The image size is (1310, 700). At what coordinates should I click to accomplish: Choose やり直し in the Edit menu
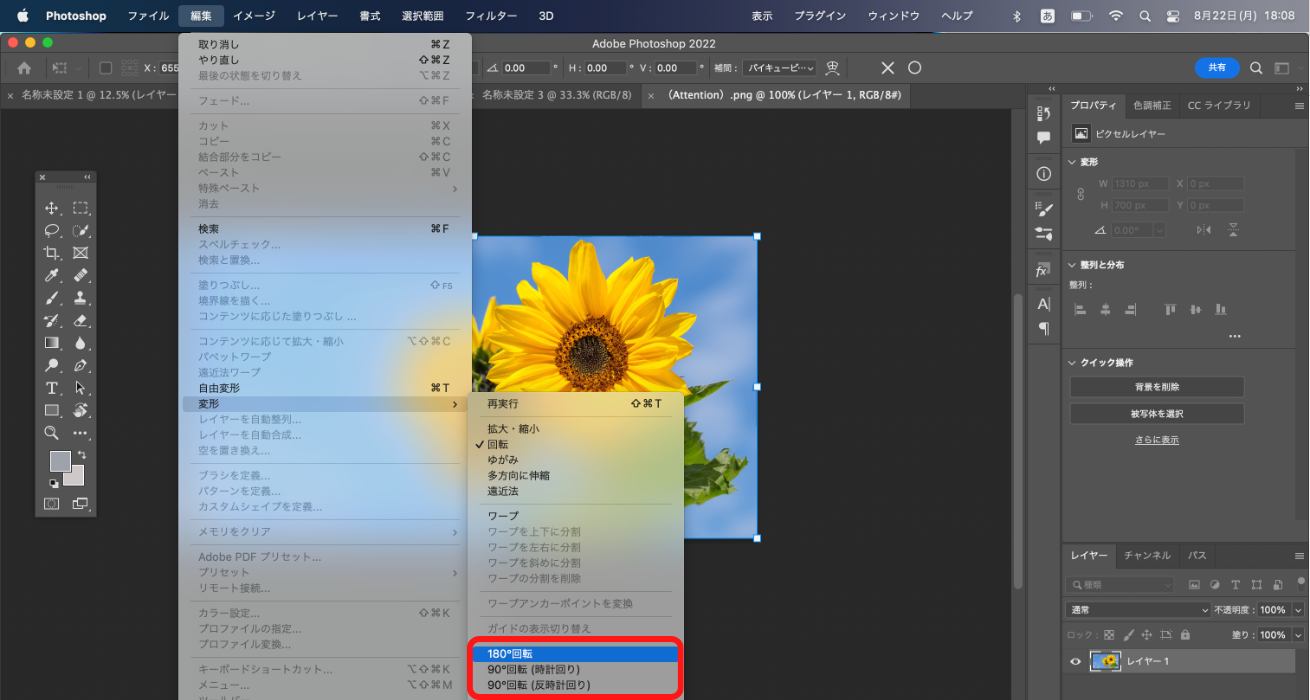[325, 60]
